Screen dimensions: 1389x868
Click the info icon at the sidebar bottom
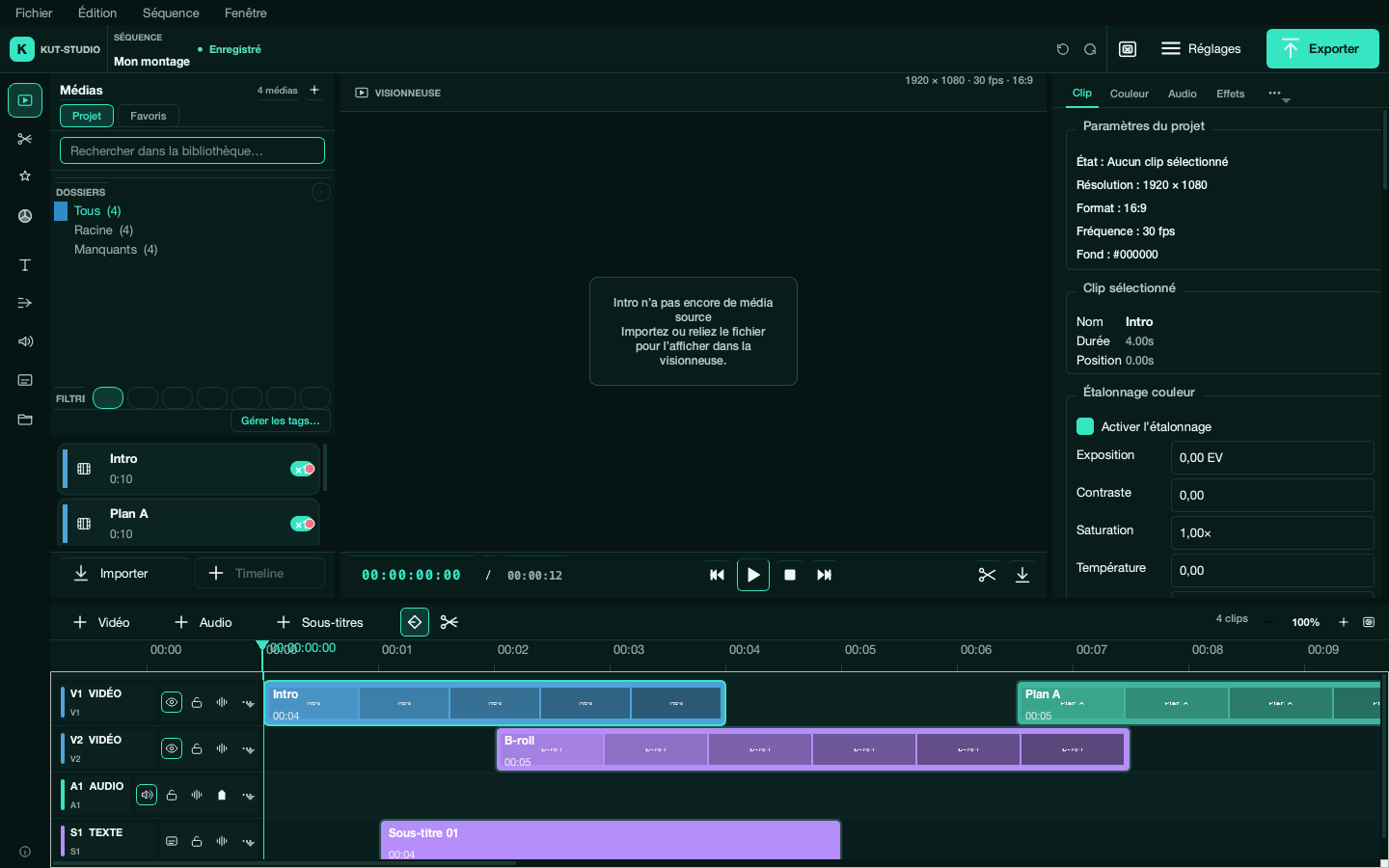25,852
